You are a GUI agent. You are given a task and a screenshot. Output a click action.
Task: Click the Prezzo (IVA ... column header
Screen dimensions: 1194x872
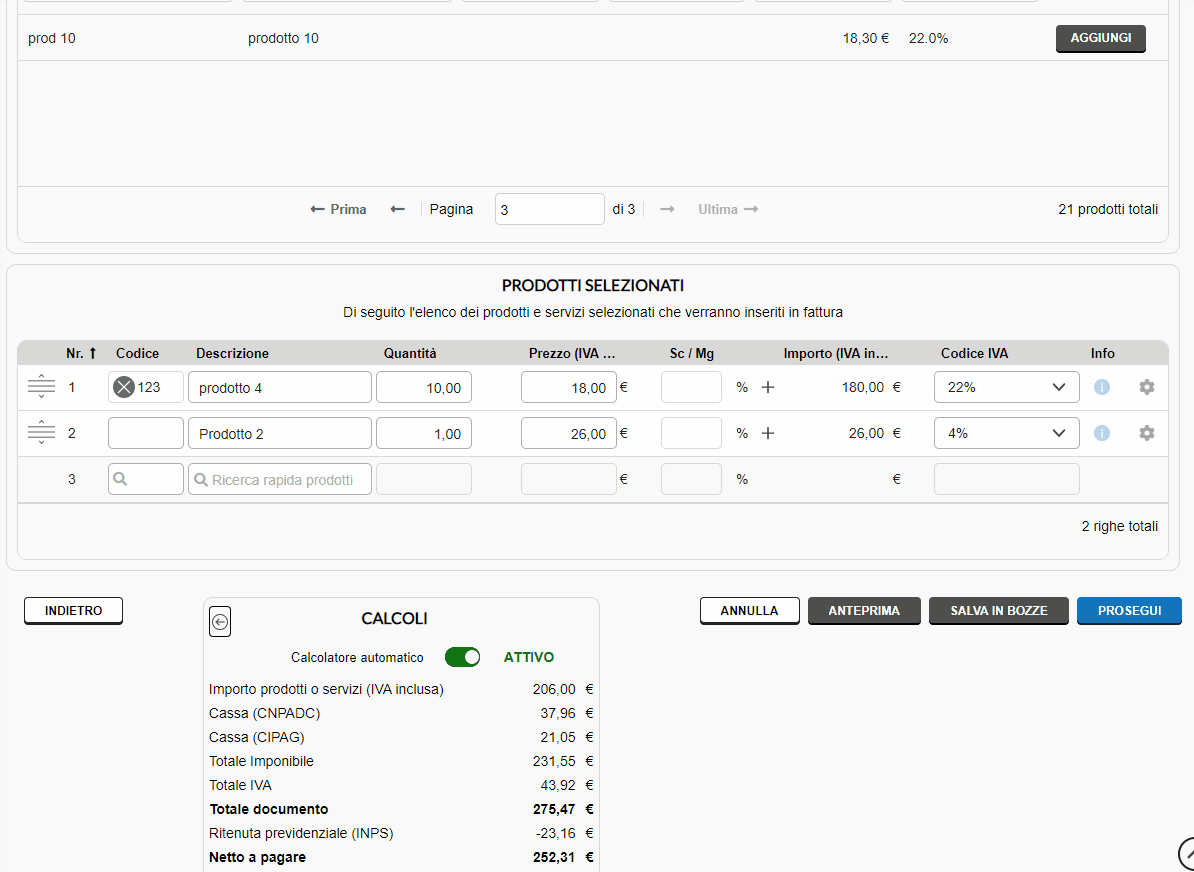[x=572, y=353]
